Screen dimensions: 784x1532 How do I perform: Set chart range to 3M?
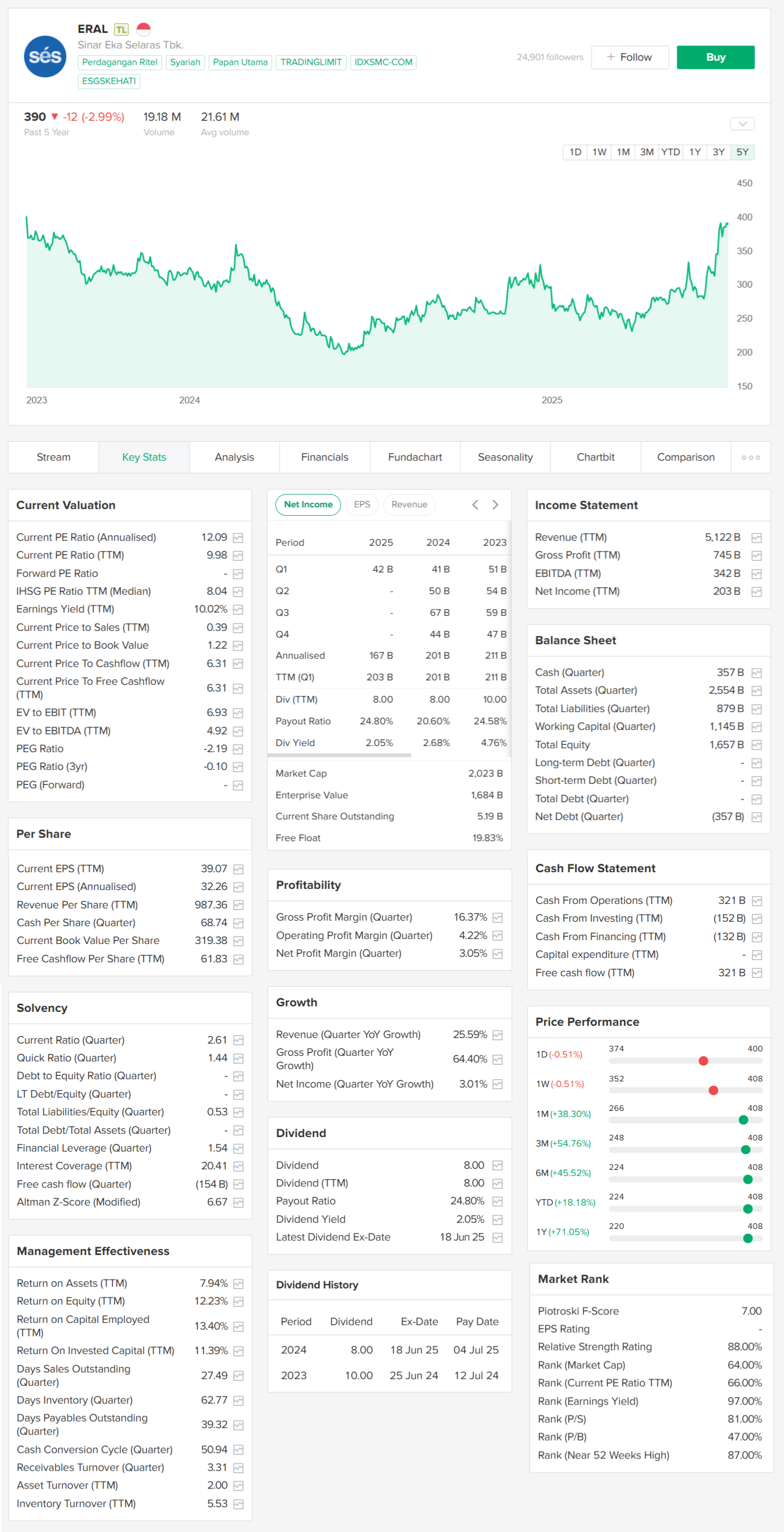point(647,152)
